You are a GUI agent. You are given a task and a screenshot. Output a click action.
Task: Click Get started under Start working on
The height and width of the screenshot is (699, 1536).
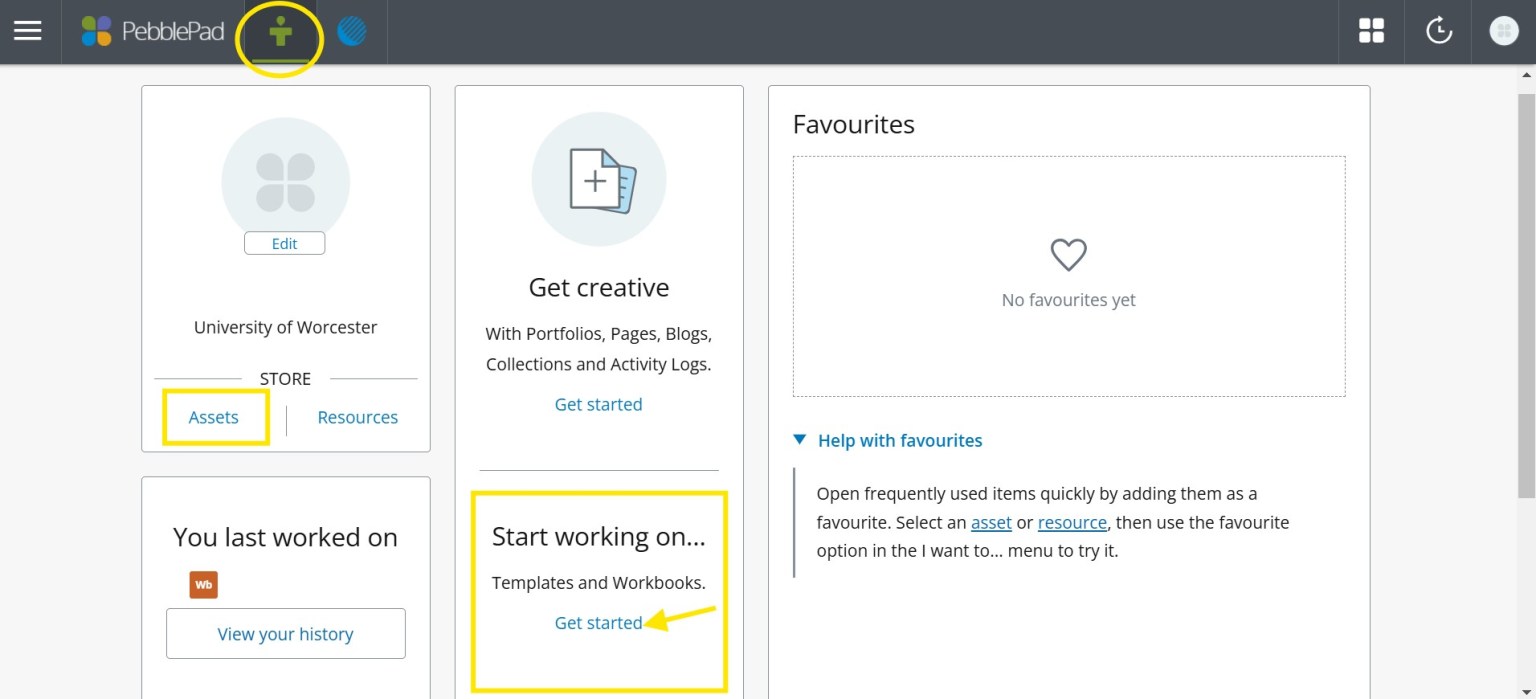[598, 622]
